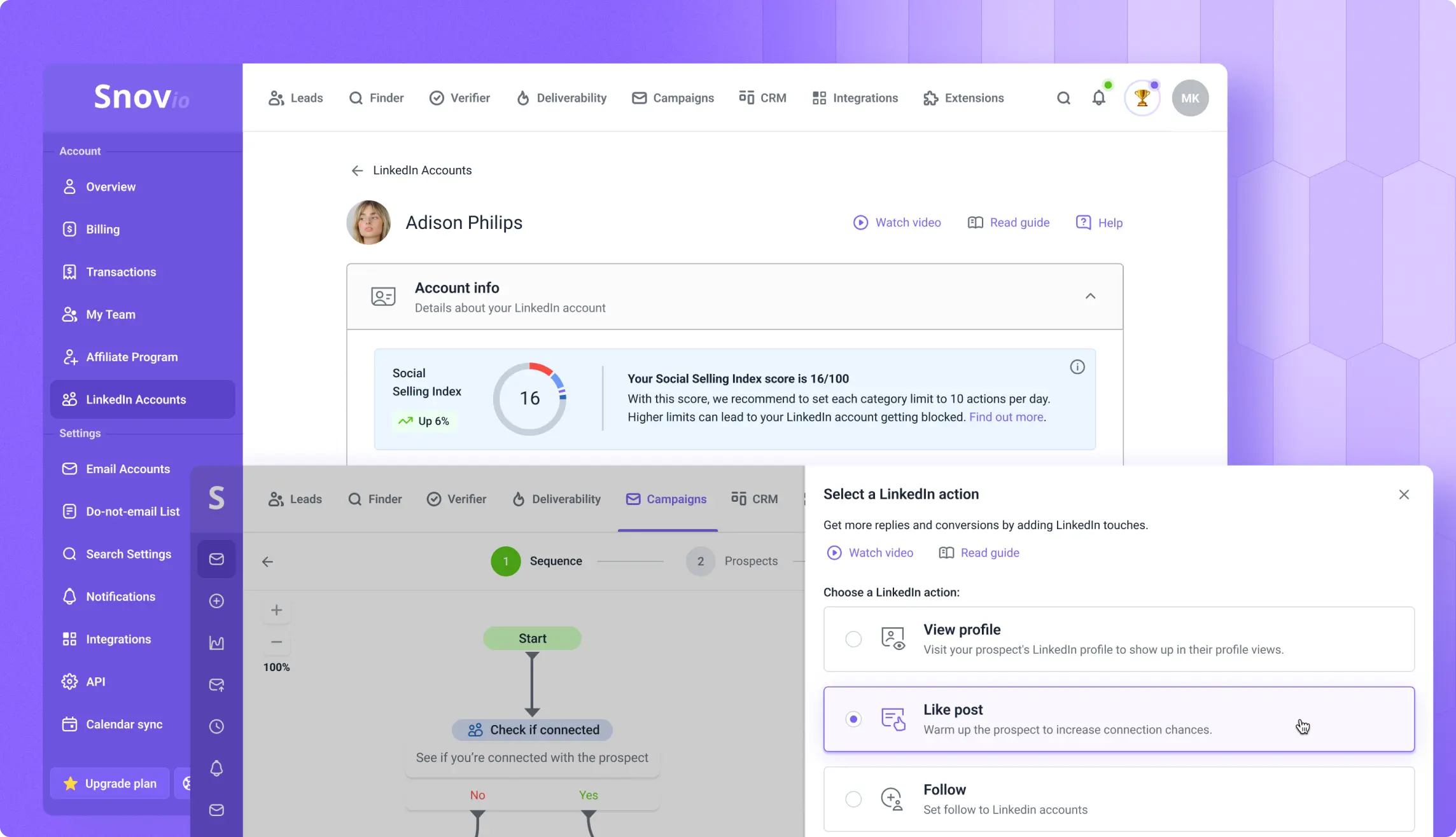Click the Follow action icon
1456x837 pixels.
pos(892,799)
